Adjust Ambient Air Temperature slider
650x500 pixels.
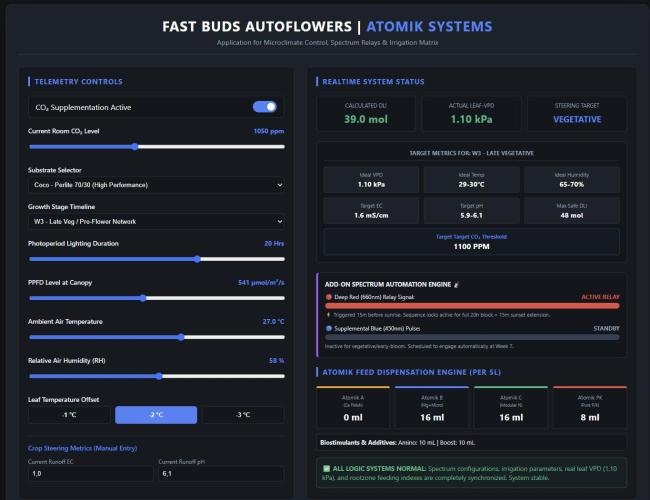(x=157, y=337)
